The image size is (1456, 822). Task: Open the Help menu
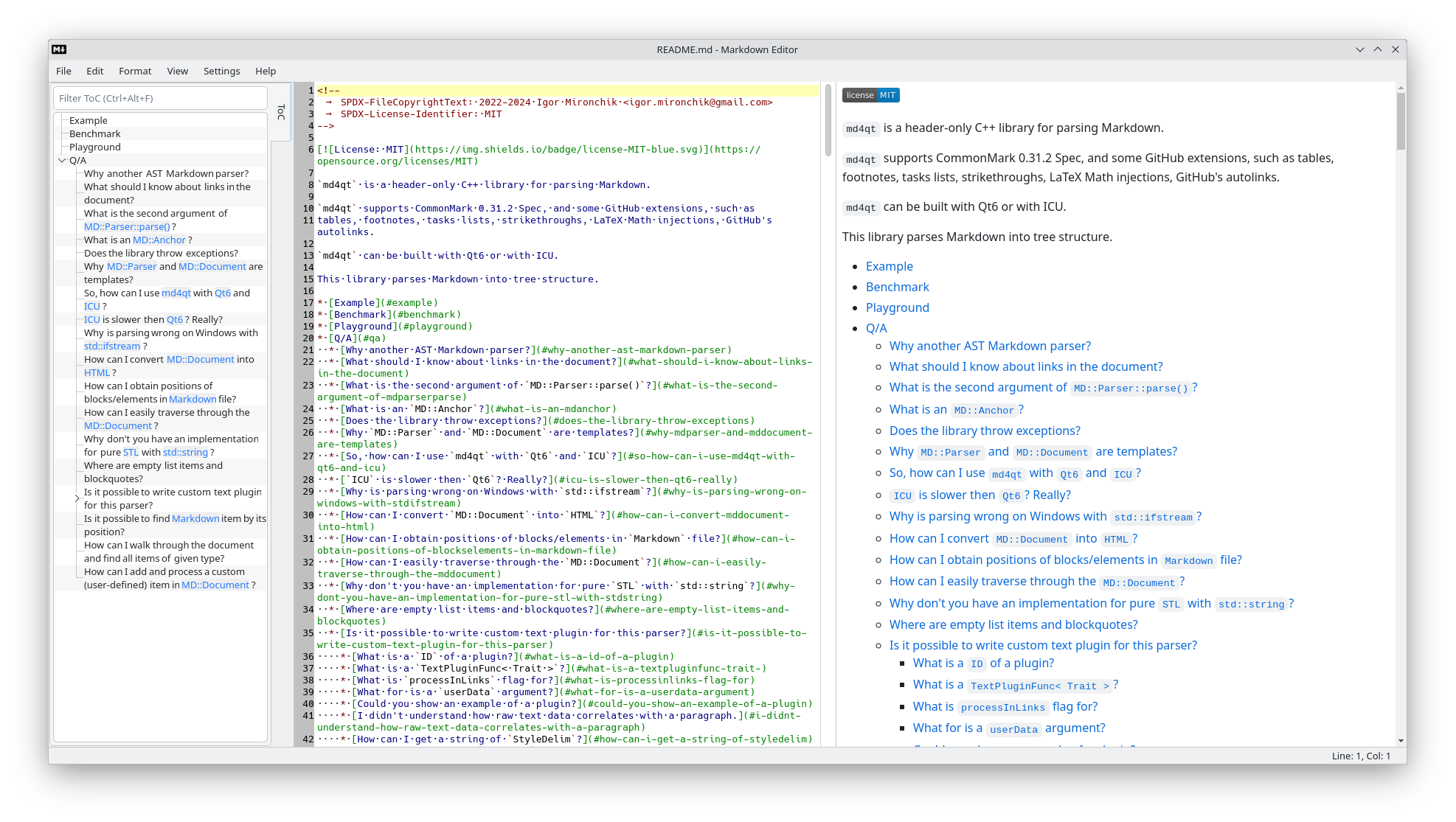[x=266, y=71]
